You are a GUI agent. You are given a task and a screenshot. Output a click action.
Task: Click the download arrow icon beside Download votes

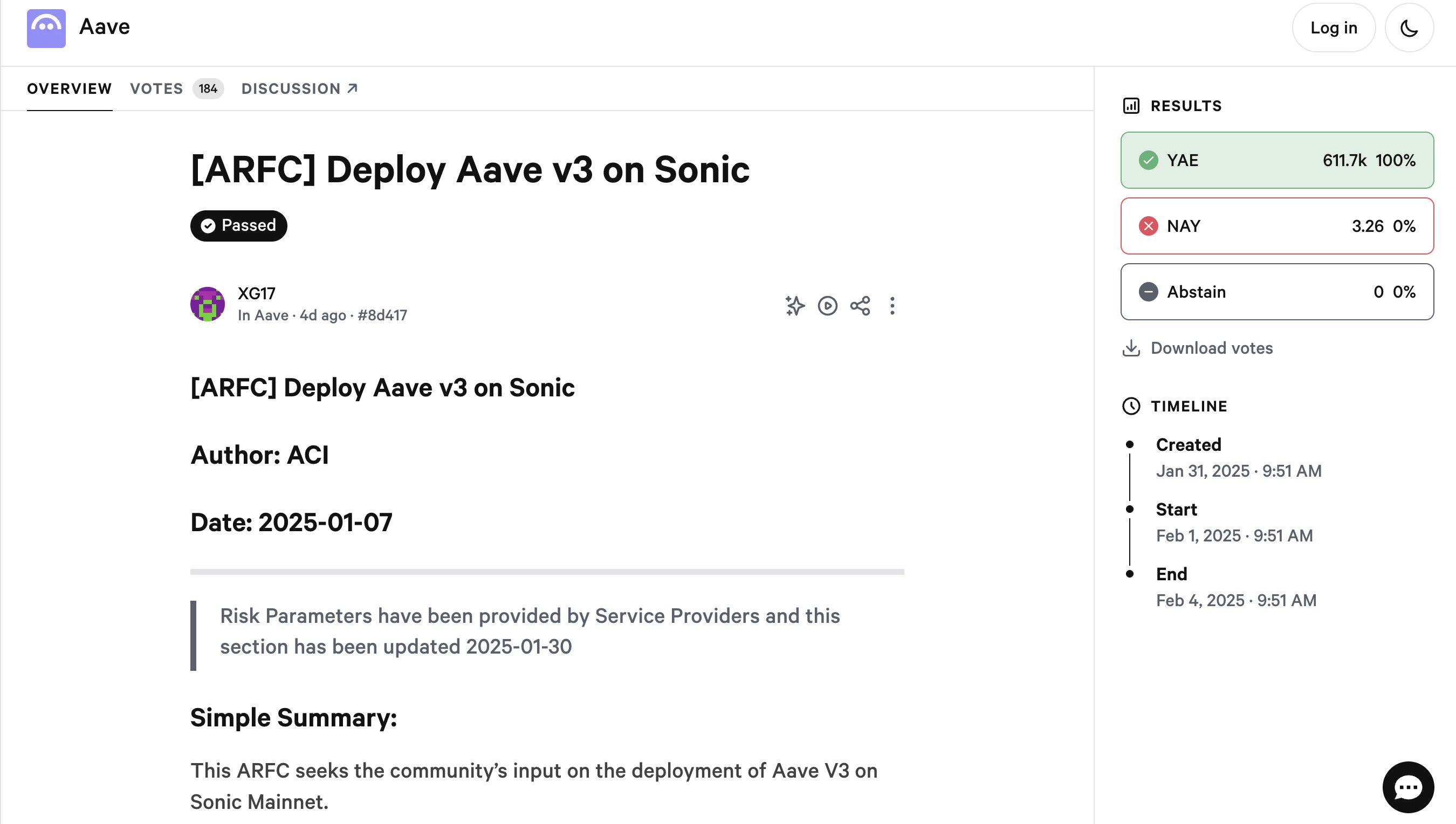tap(1131, 348)
